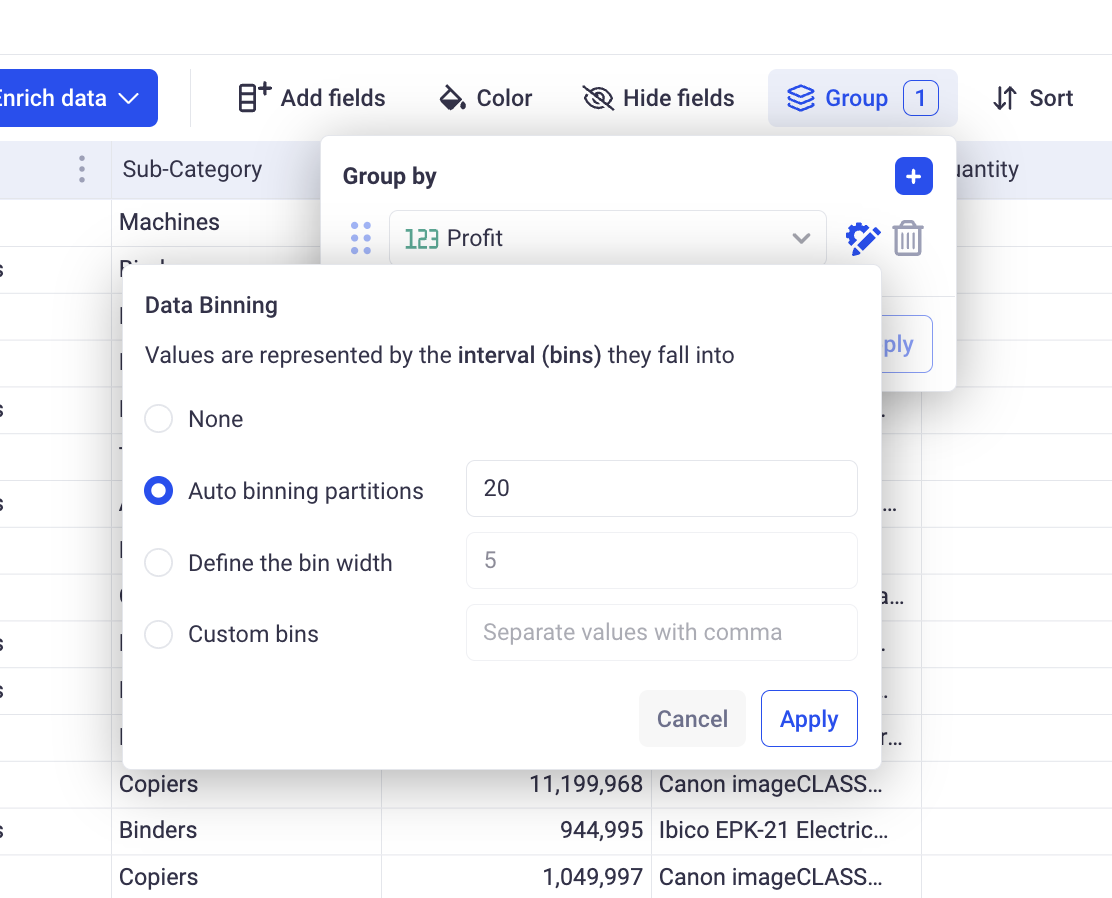Click the drag handle beside Profit
Image resolution: width=1112 pixels, height=898 pixels.
(361, 239)
